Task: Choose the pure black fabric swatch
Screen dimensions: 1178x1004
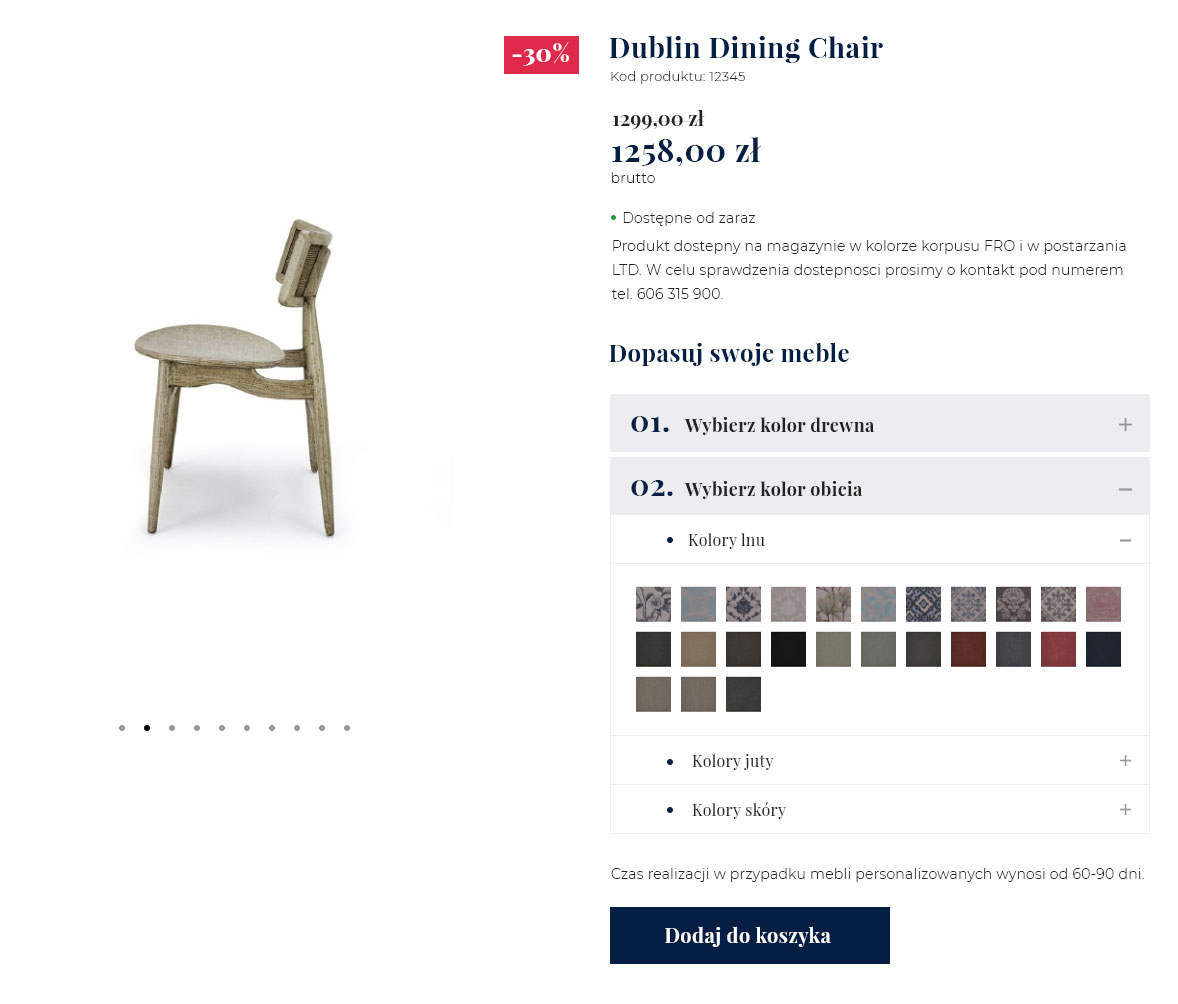Action: coord(788,649)
